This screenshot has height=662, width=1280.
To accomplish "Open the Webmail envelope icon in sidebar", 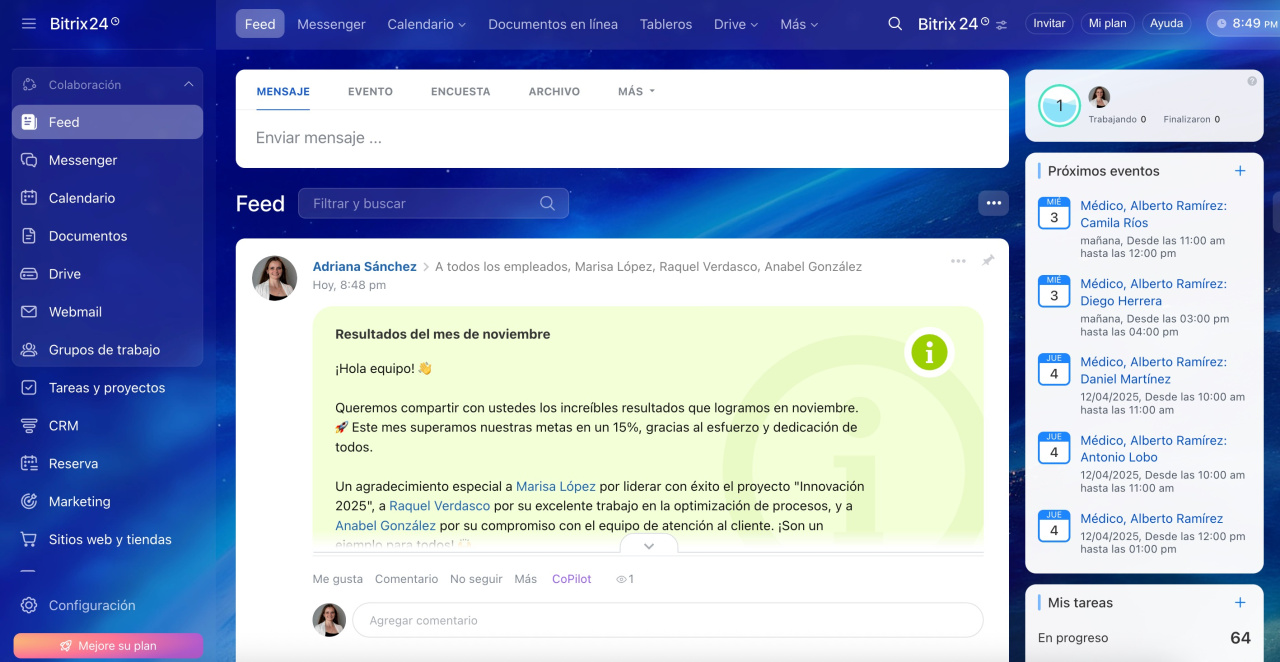I will click(x=29, y=312).
